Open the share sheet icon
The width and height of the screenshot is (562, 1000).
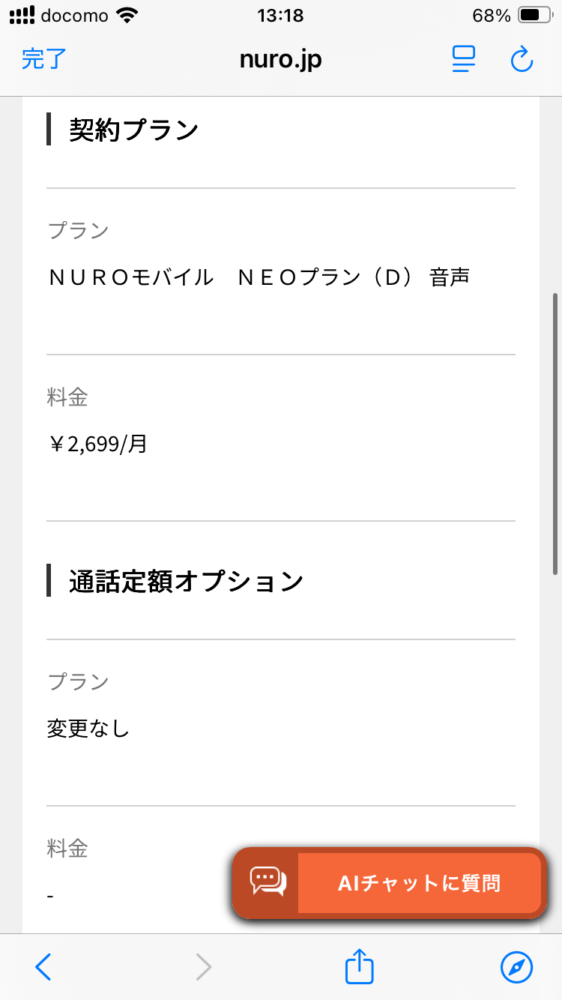point(359,966)
